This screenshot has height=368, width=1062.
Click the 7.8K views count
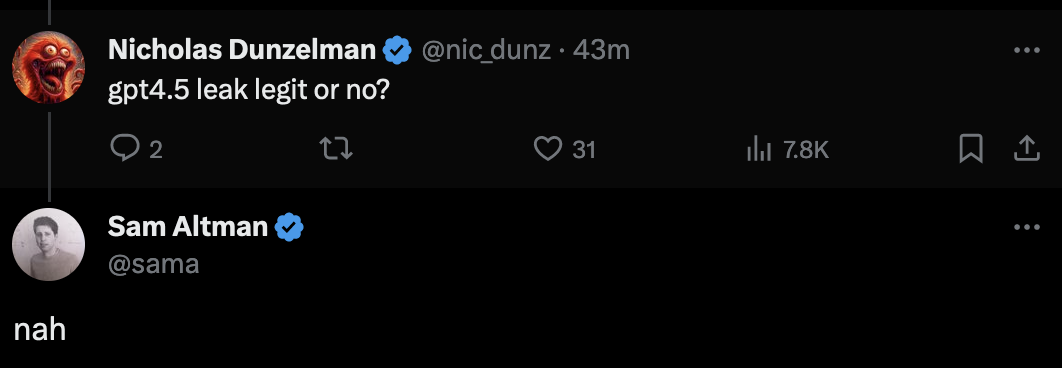[806, 149]
